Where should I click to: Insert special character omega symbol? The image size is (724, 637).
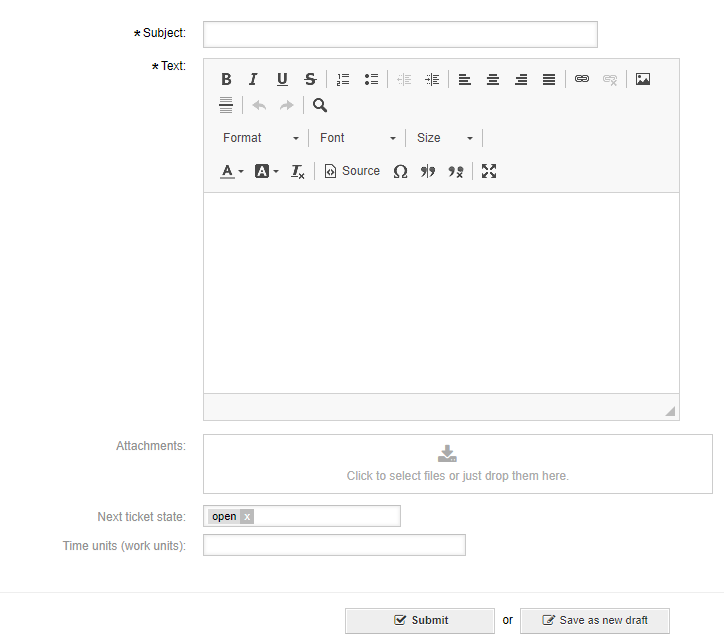pos(400,171)
